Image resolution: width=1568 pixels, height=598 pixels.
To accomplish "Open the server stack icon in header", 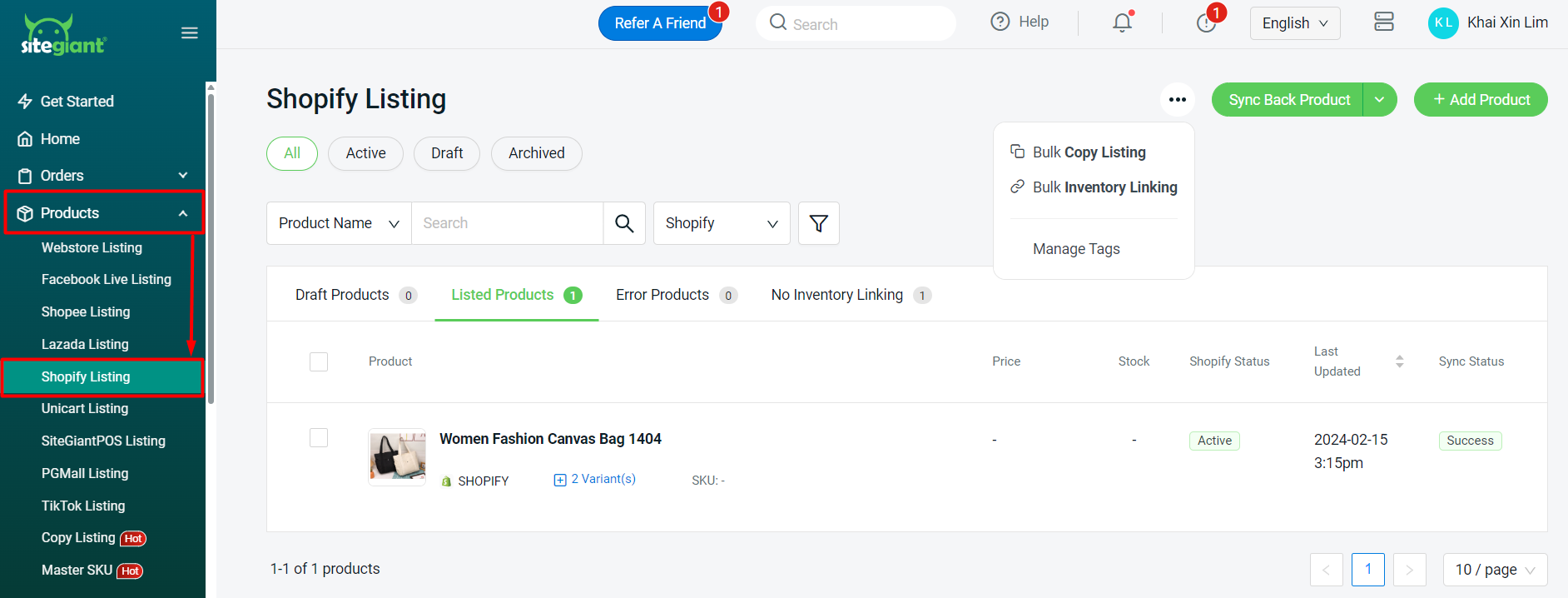I will (x=1383, y=22).
